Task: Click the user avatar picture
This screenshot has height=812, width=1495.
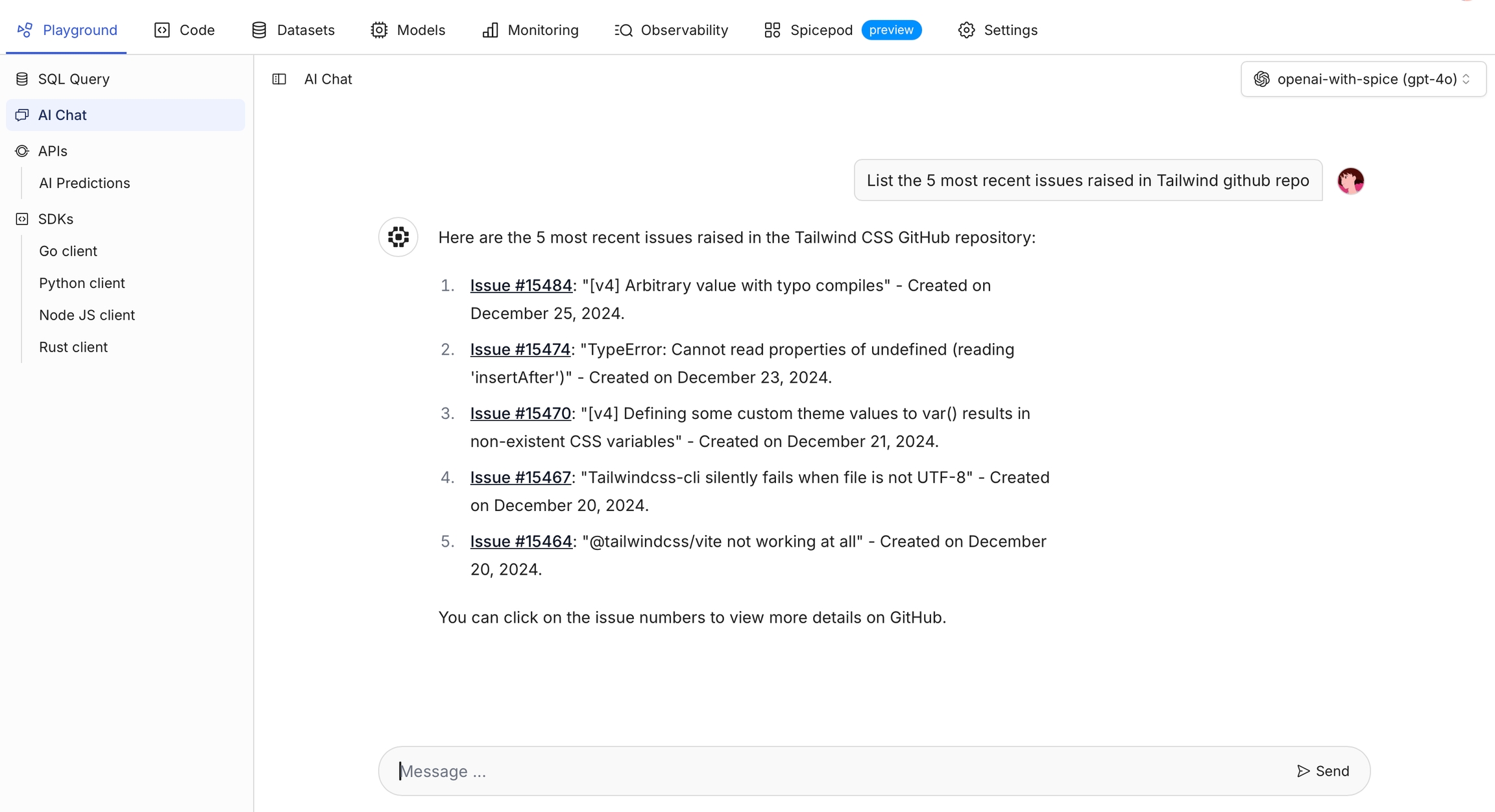Action: [1350, 180]
